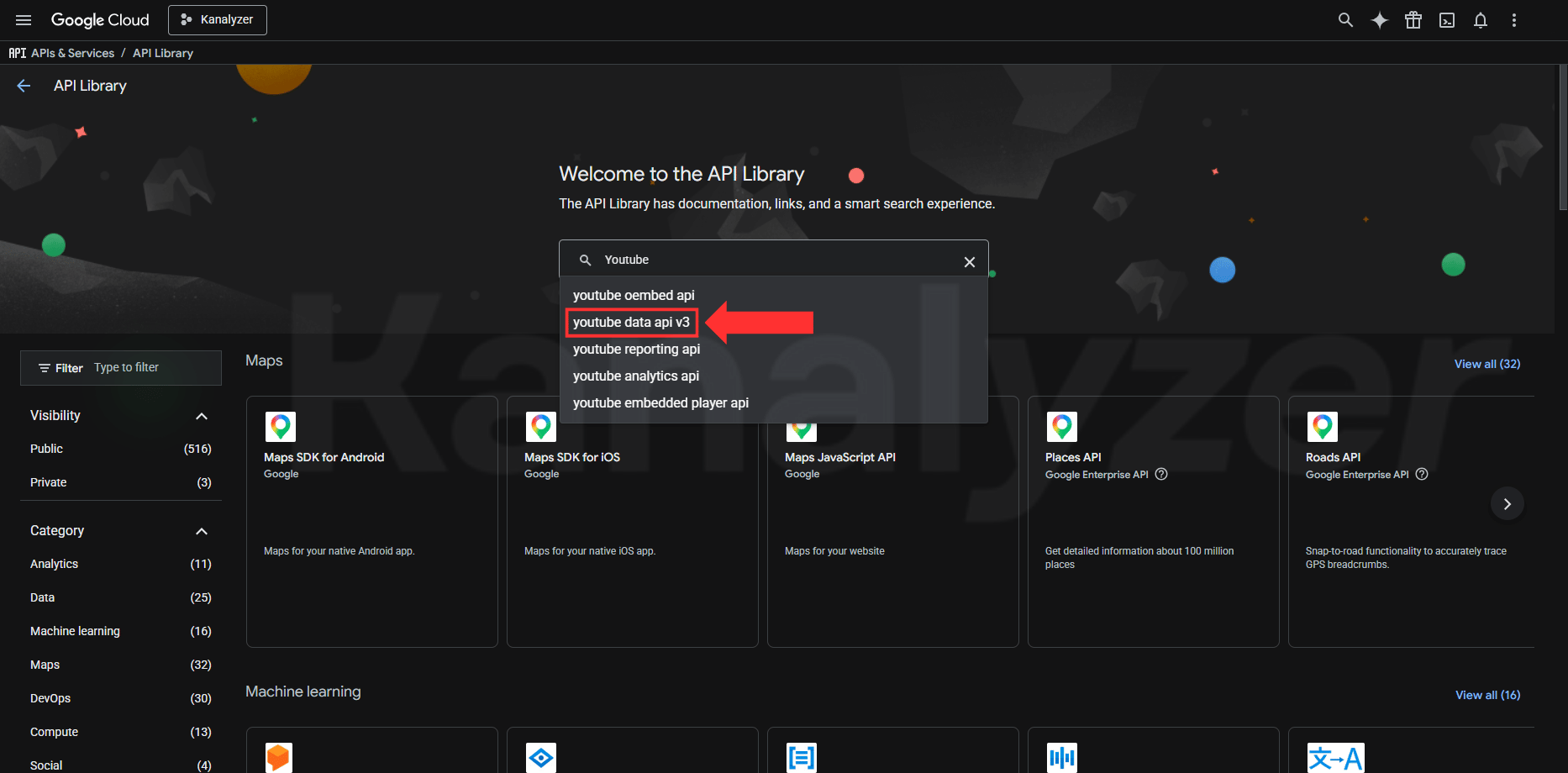This screenshot has width=1568, height=773.
Task: Click the orange cube ML API icon
Action: point(279,758)
